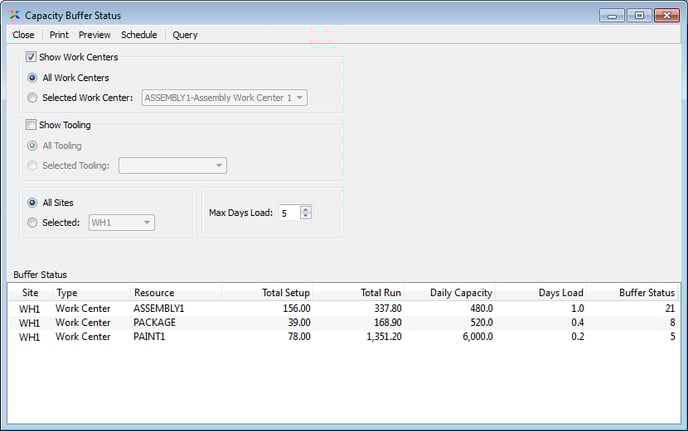The height and width of the screenshot is (431, 688).
Task: Increase Max Days Load with up arrow
Action: click(306, 208)
